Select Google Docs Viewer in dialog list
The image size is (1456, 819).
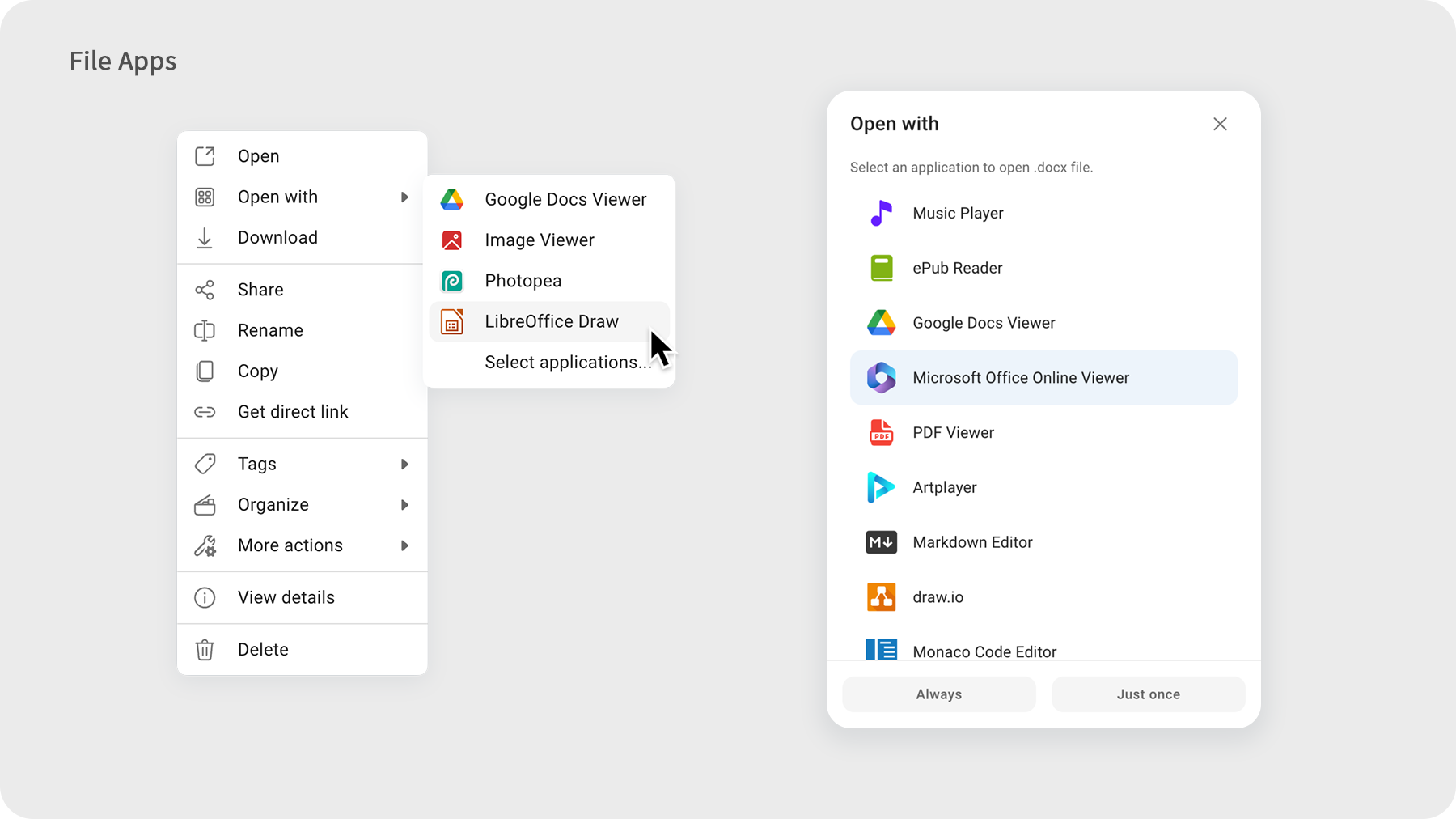(x=1043, y=323)
